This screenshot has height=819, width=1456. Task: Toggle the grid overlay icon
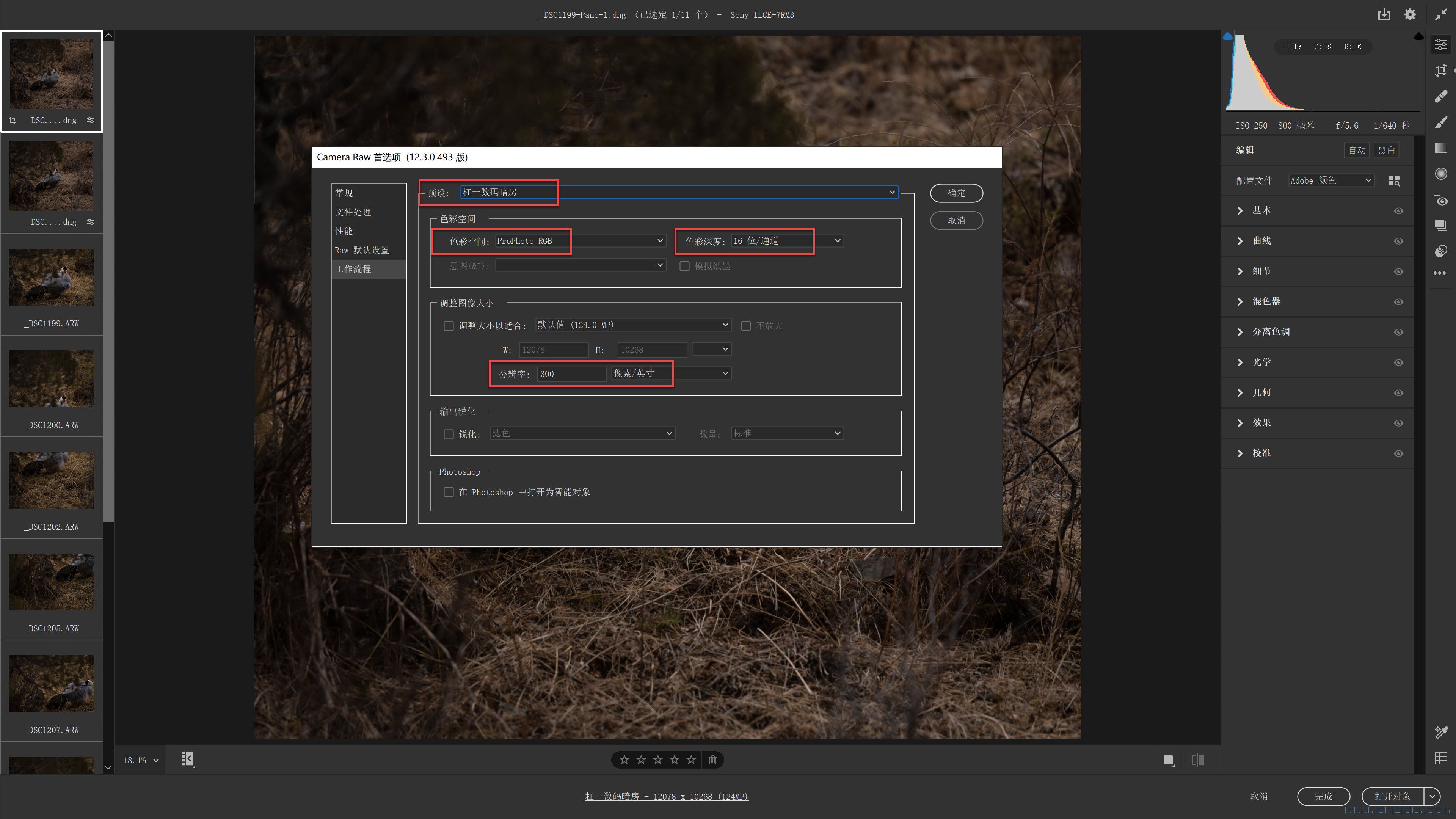click(1441, 758)
